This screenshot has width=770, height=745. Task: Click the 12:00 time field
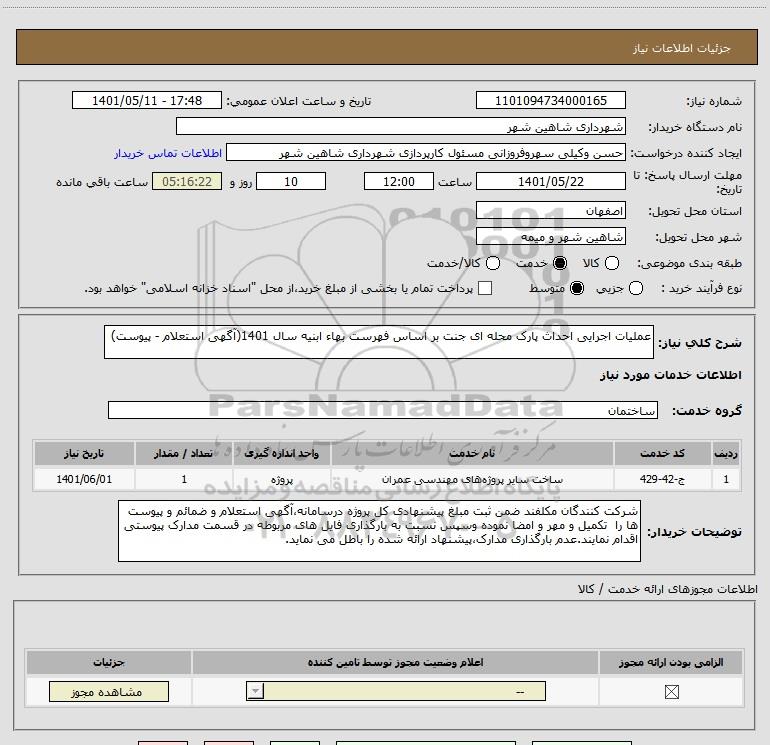[399, 181]
